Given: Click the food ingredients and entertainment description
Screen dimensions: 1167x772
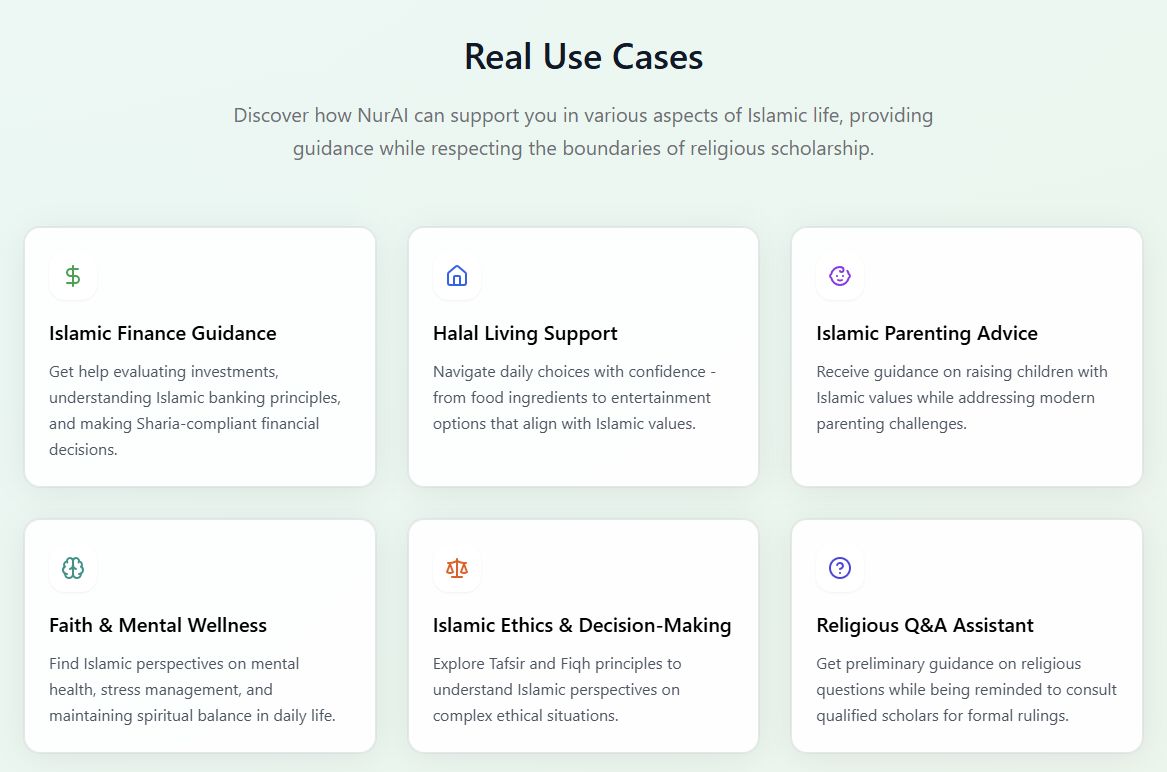Looking at the screenshot, I should 574,397.
